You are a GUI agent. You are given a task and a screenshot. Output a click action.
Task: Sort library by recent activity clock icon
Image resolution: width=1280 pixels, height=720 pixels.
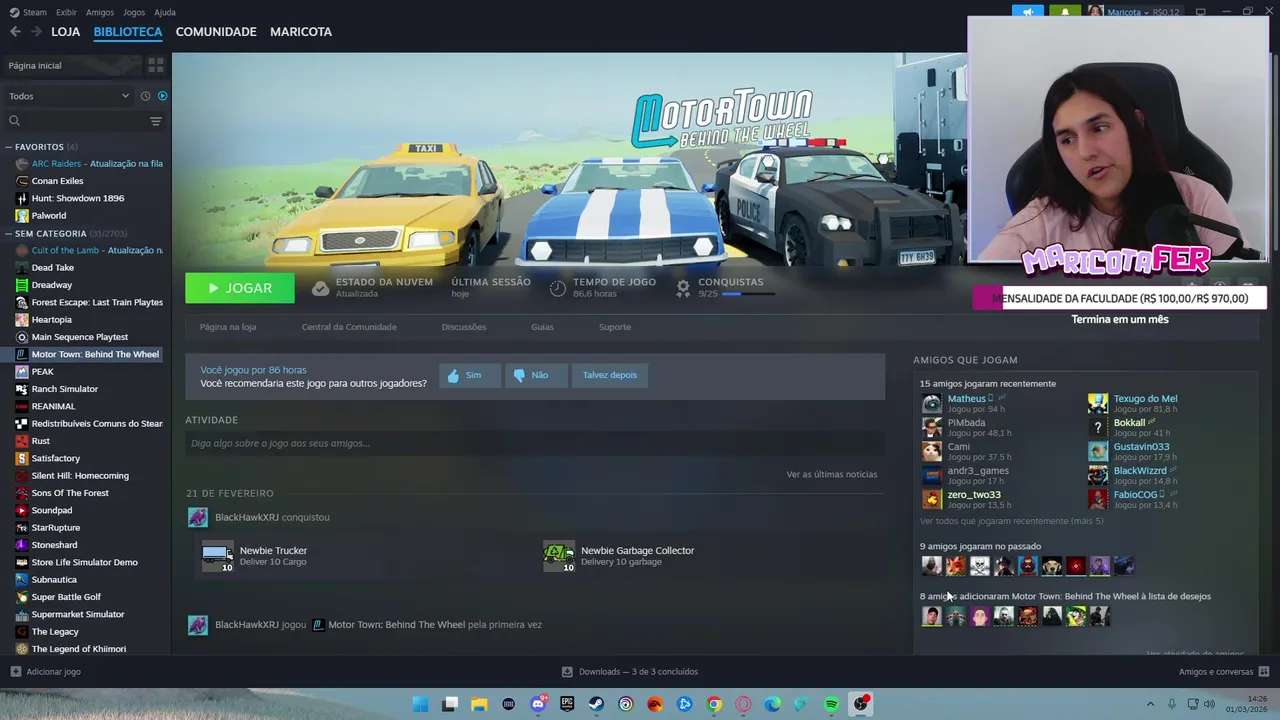click(x=145, y=96)
